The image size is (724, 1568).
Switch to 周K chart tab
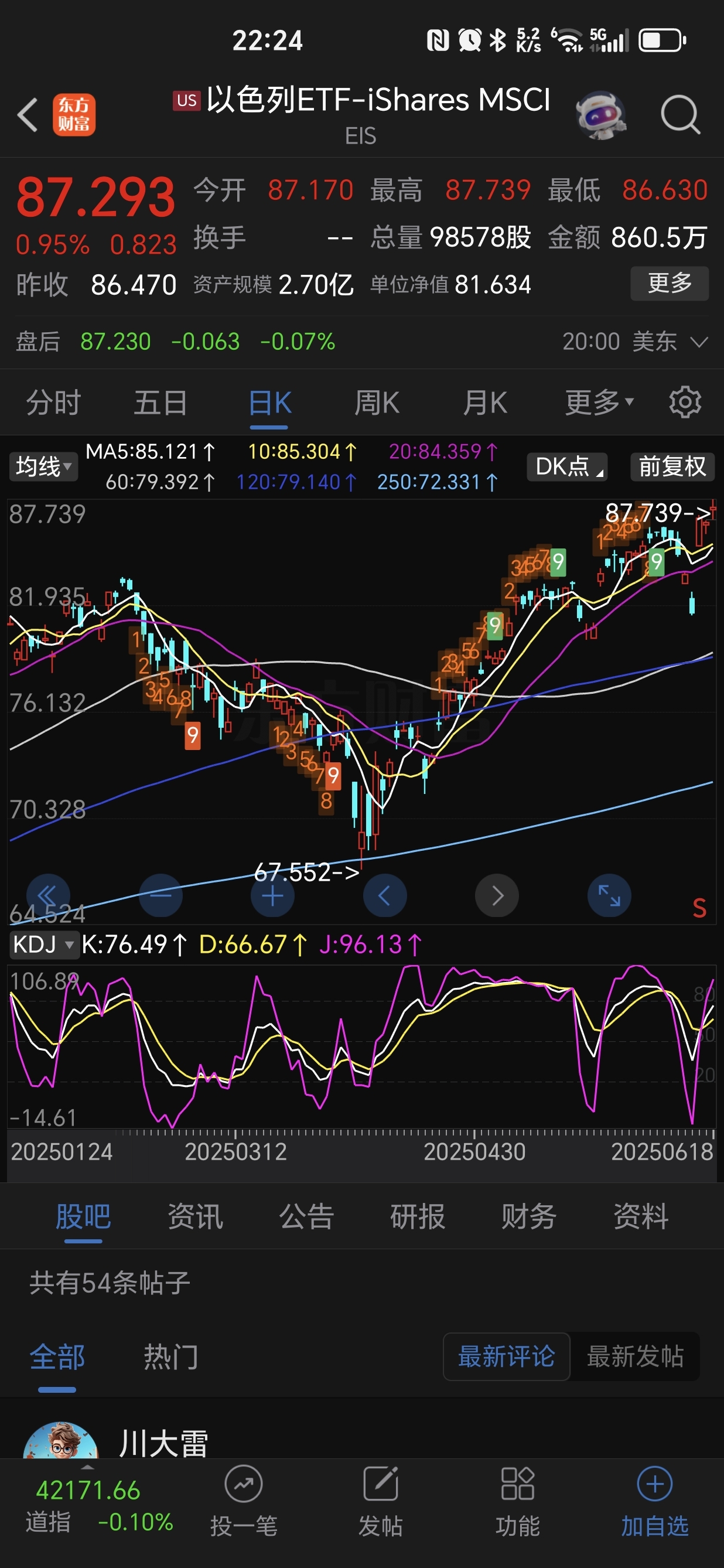[x=377, y=403]
